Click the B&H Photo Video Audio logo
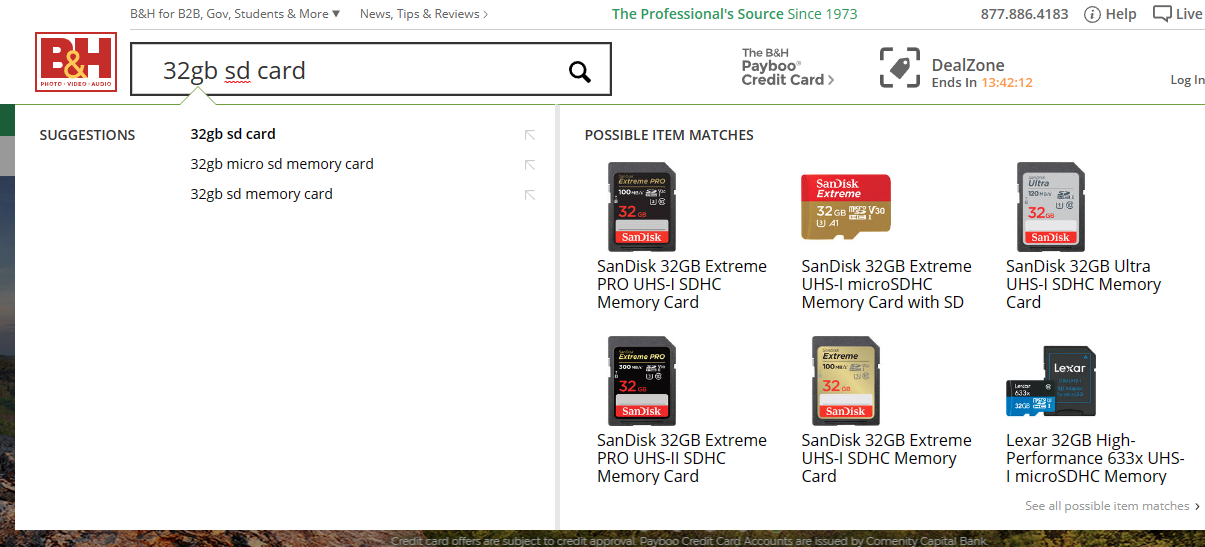 [76, 62]
